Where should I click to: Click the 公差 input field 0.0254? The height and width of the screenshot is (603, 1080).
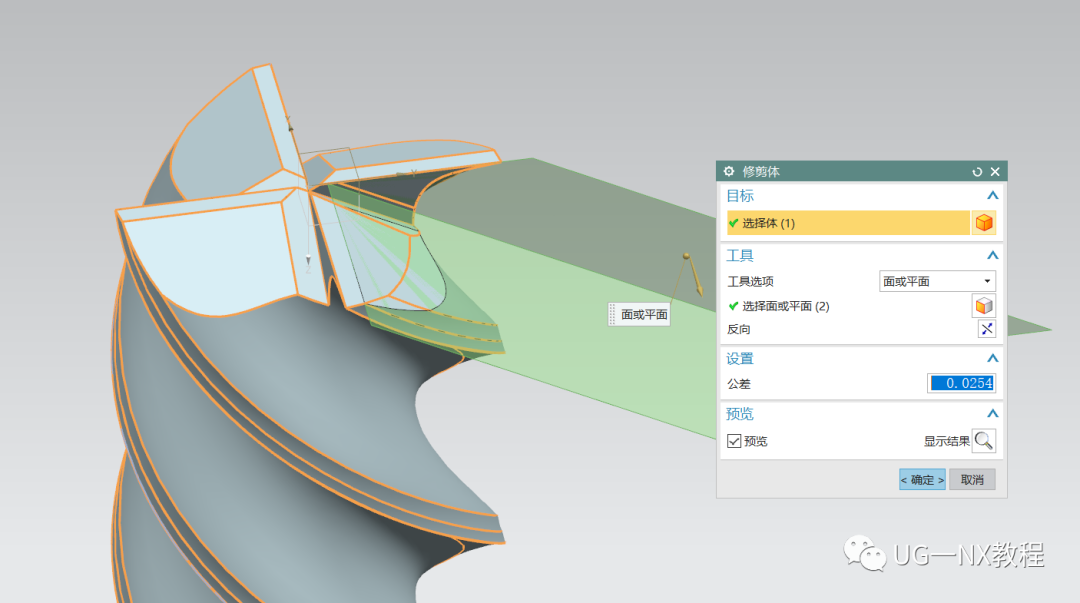tap(962, 383)
